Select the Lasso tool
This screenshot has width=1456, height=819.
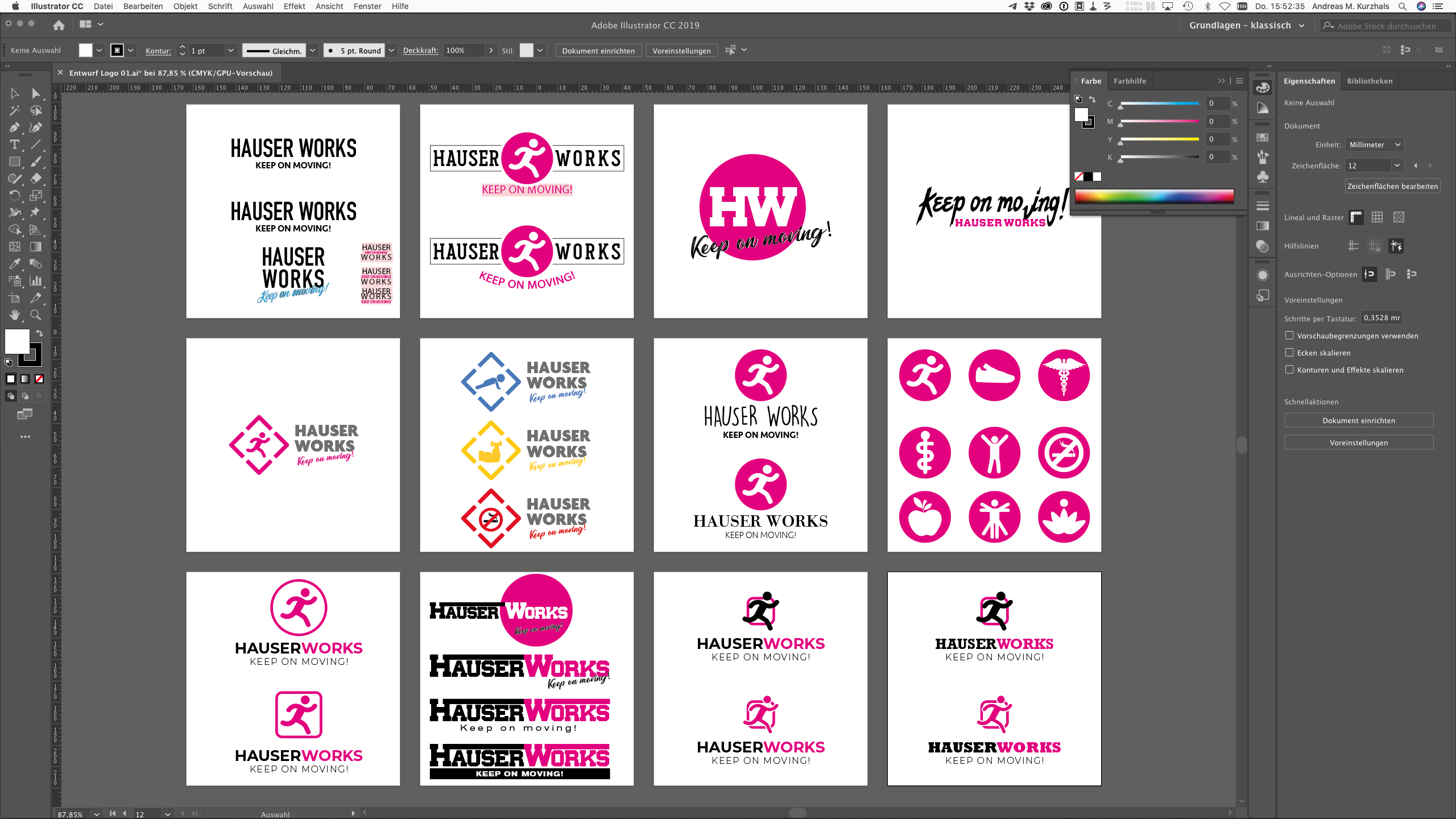[36, 110]
